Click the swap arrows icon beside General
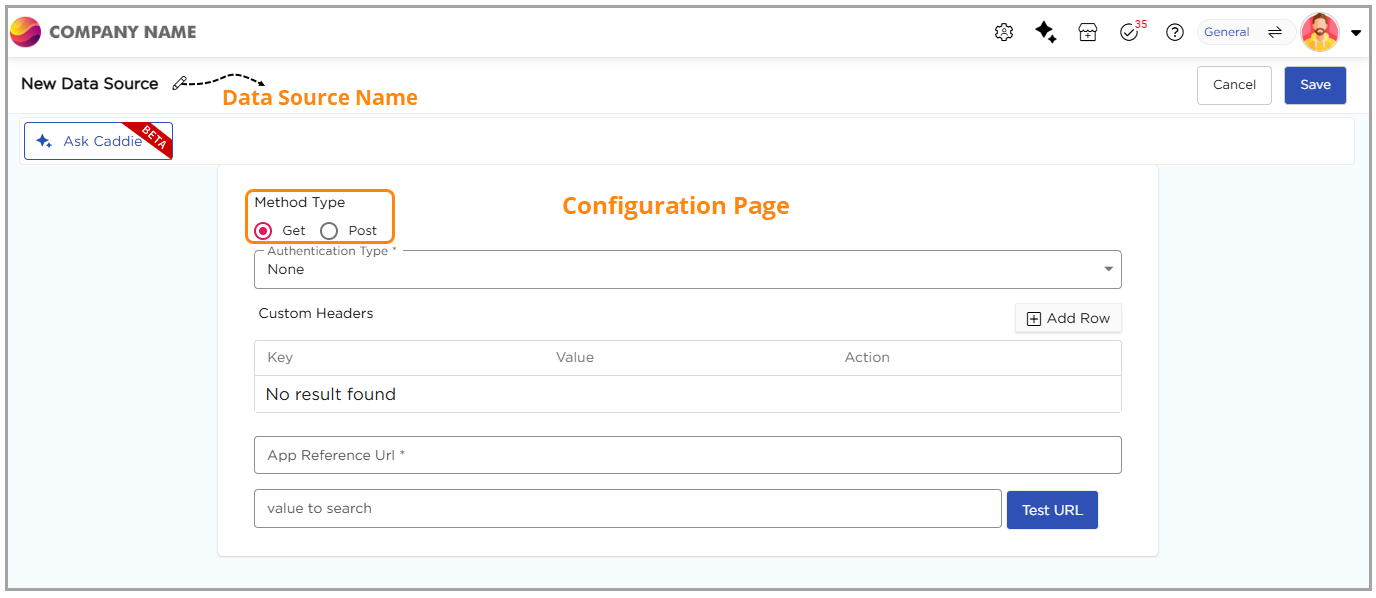The image size is (1376, 598). [1275, 32]
